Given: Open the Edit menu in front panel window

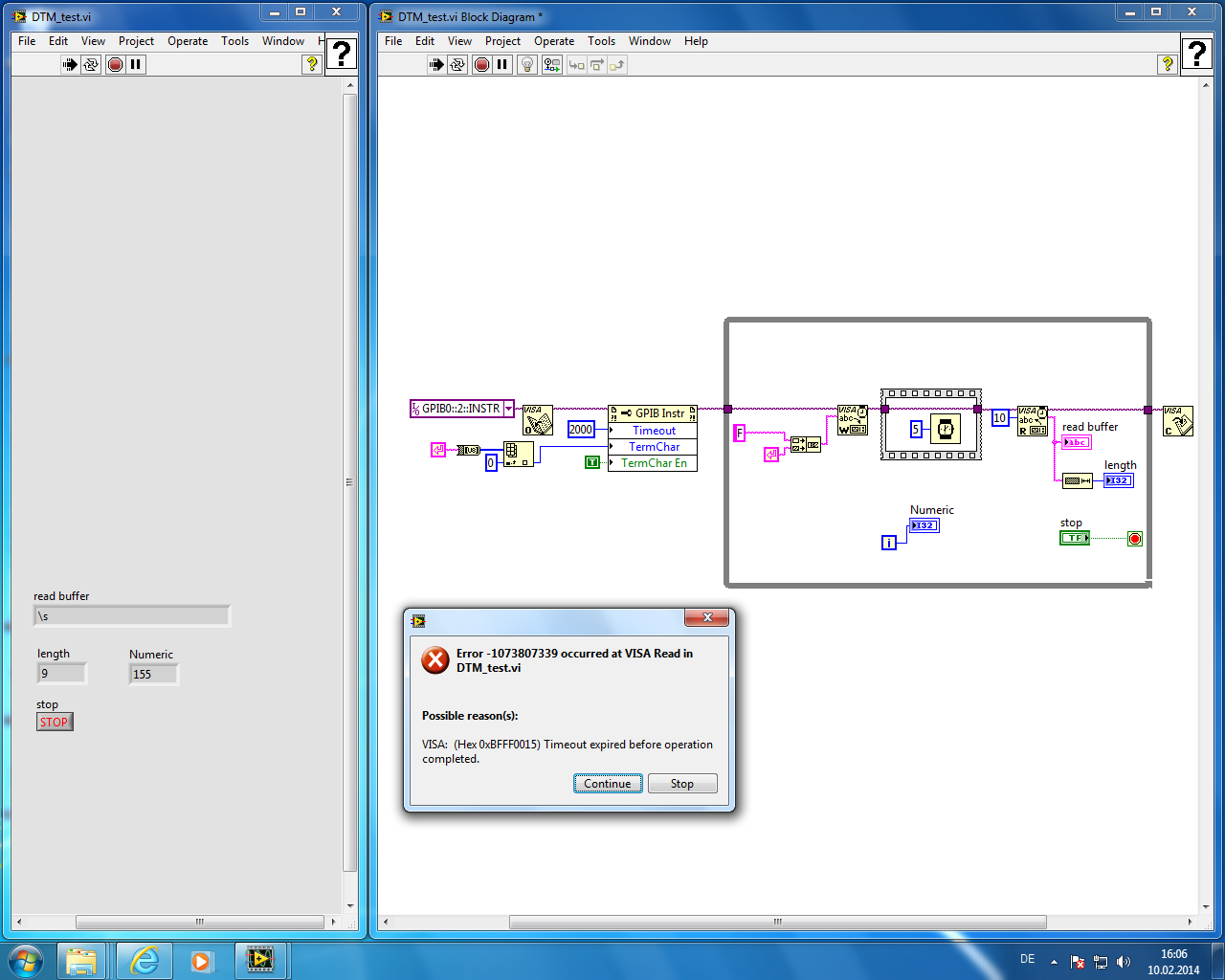Looking at the screenshot, I should tap(58, 41).
